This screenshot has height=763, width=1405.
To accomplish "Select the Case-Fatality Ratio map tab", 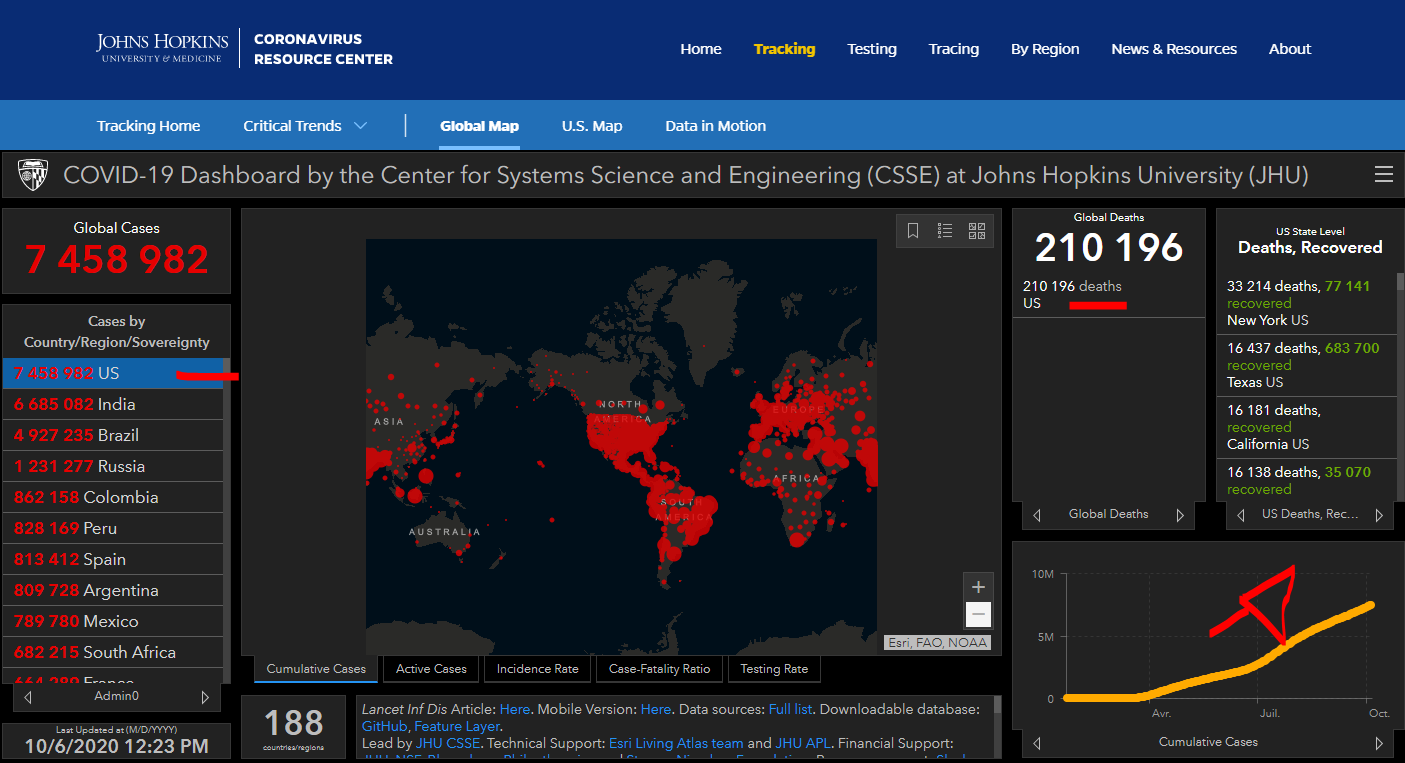I will click(x=659, y=669).
